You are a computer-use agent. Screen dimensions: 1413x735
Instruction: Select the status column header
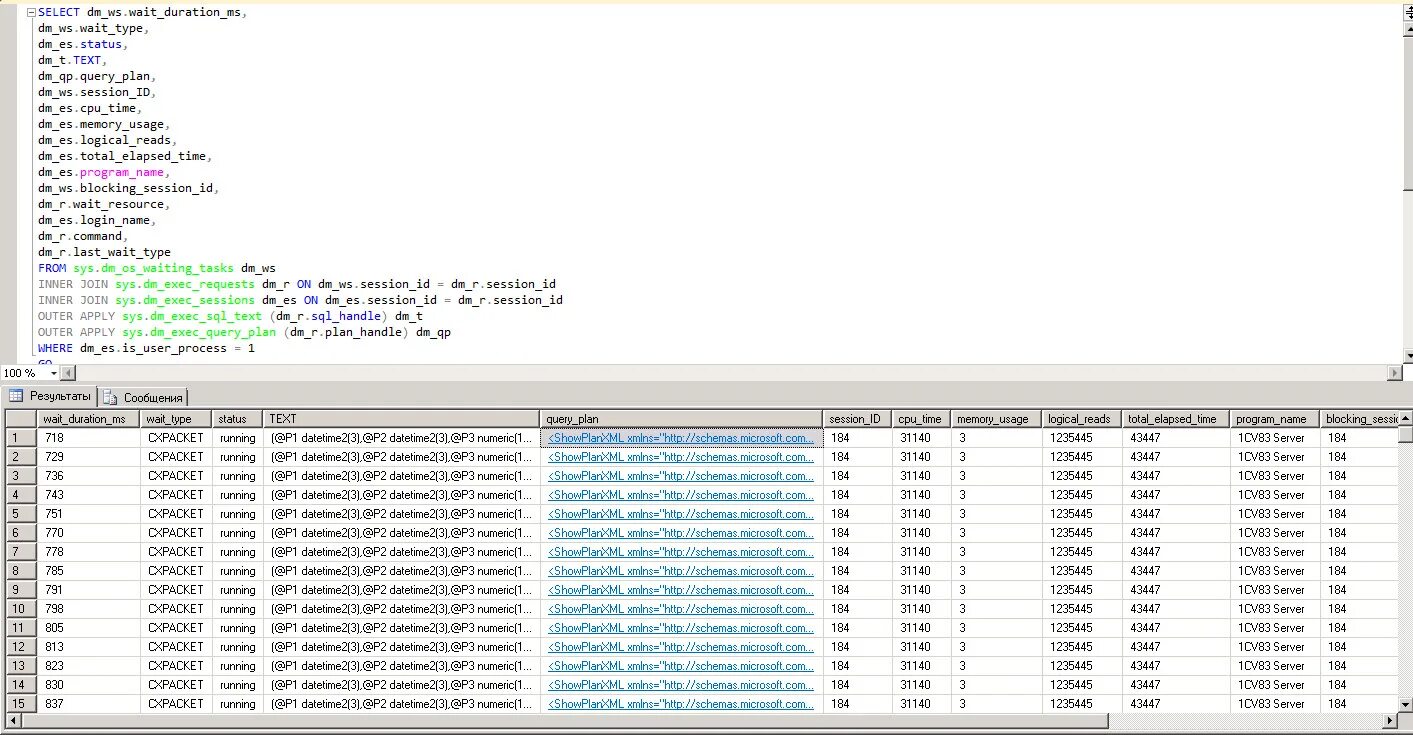pyautogui.click(x=238, y=419)
